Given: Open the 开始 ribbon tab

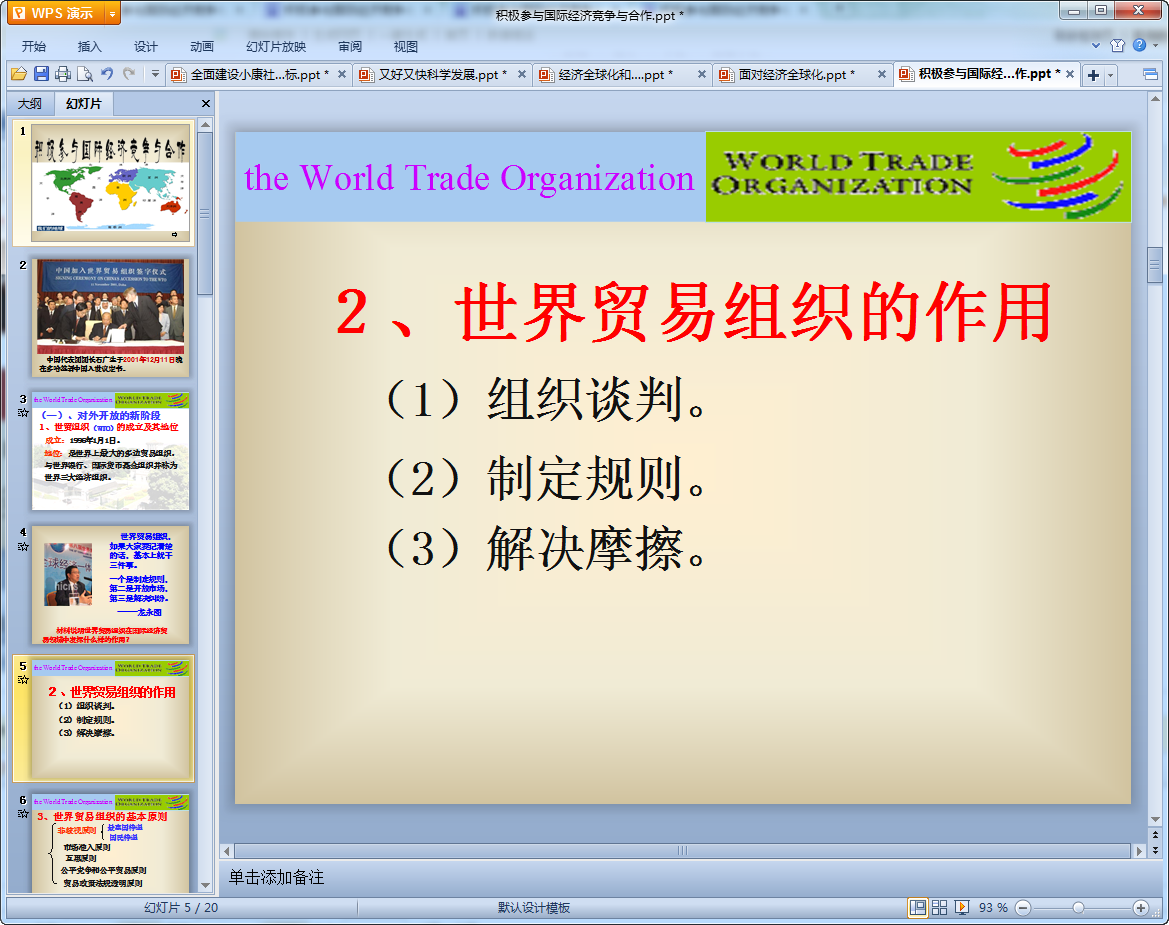Looking at the screenshot, I should [x=34, y=46].
